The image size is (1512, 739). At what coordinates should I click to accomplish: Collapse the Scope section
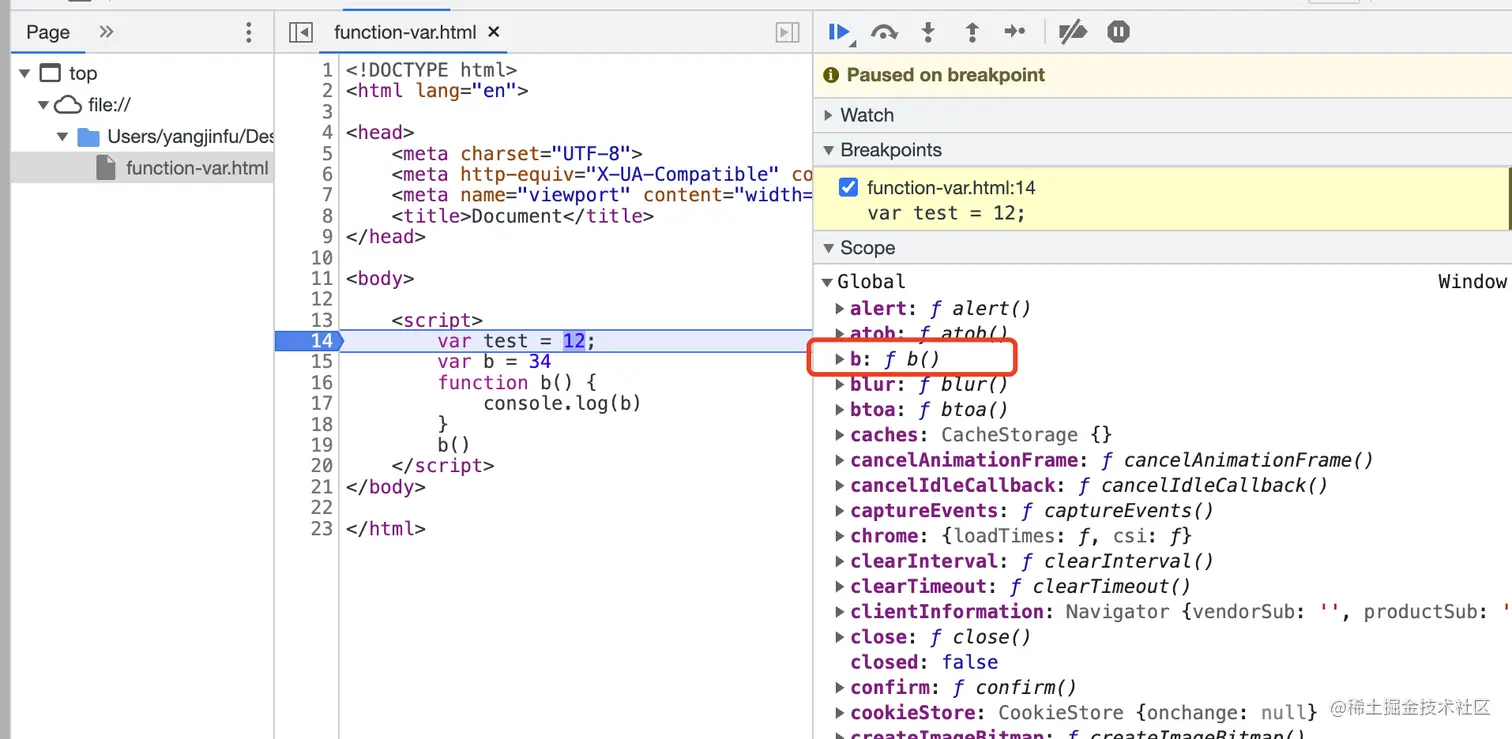828,248
